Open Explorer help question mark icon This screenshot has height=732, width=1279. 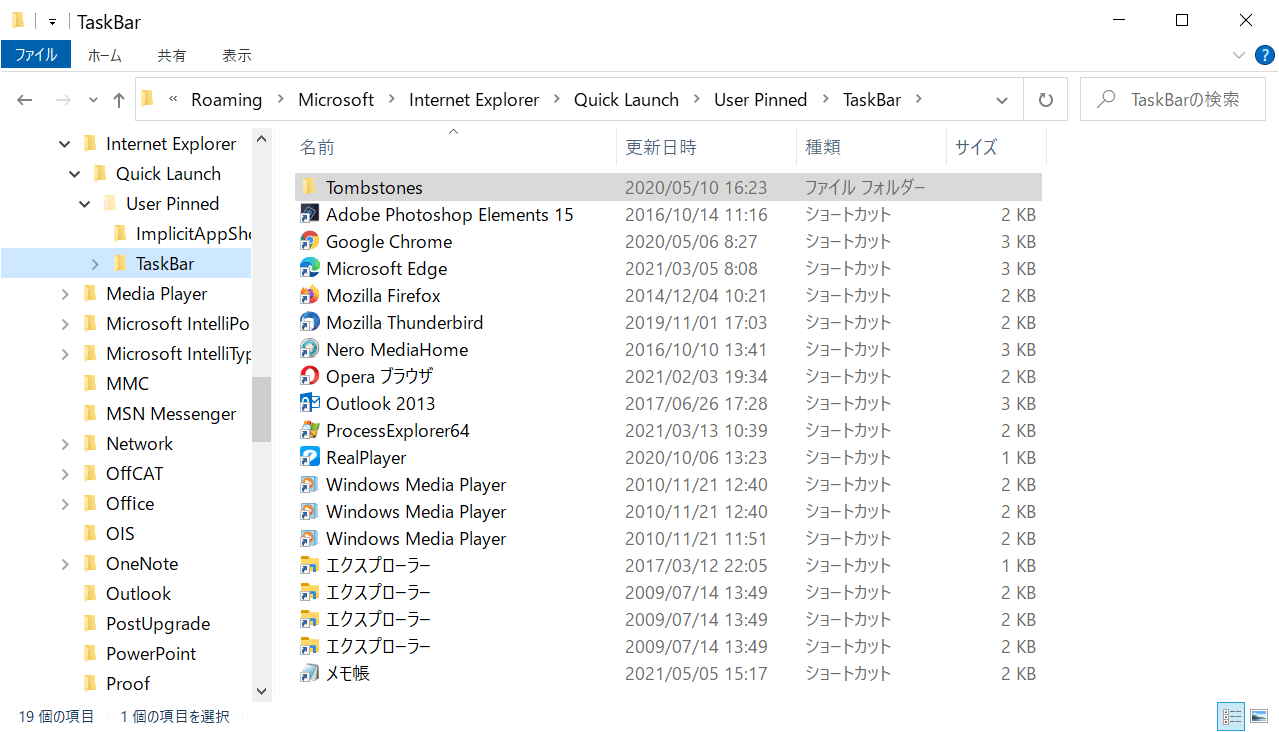point(1265,55)
